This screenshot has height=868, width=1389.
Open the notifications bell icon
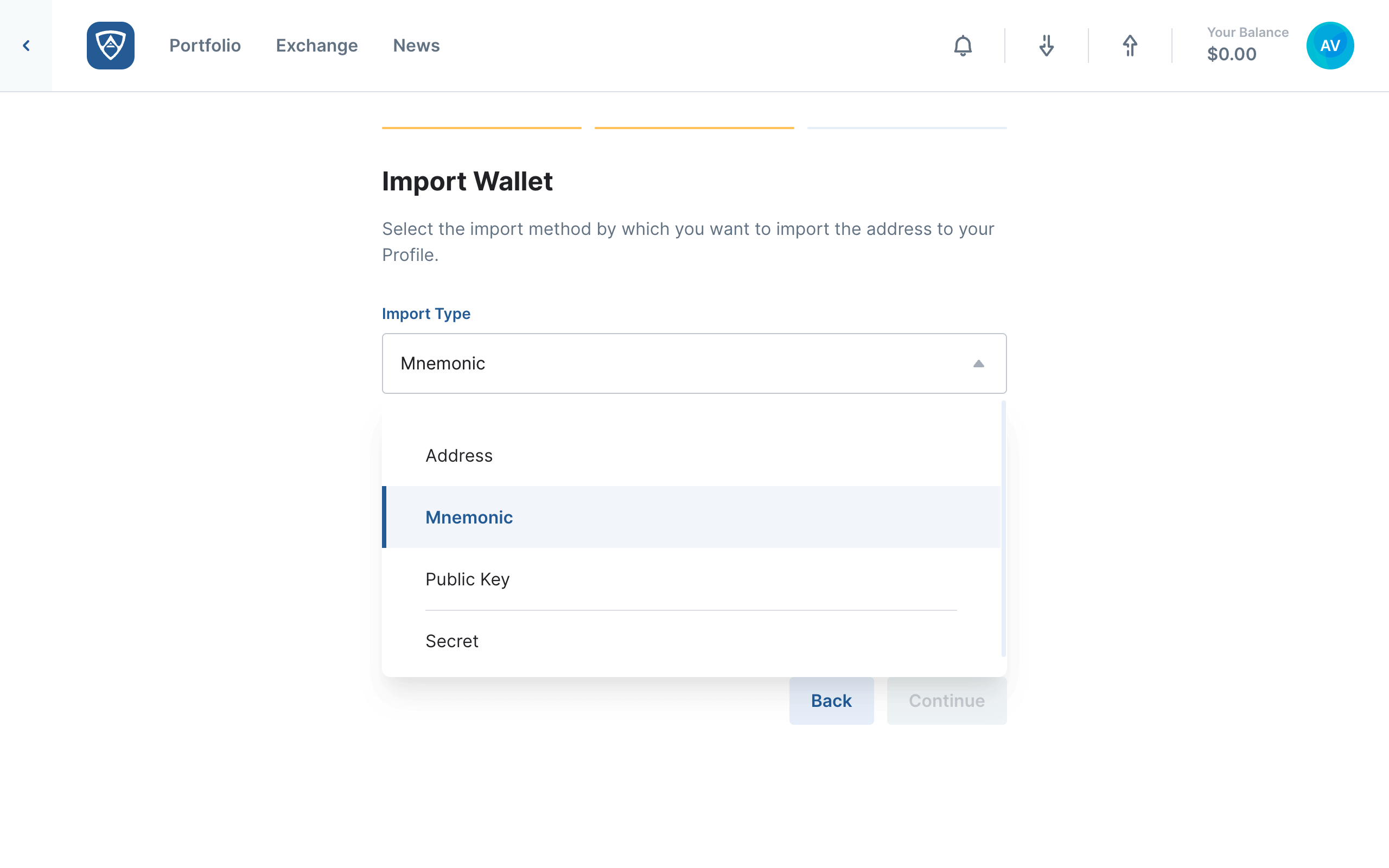[x=963, y=46]
